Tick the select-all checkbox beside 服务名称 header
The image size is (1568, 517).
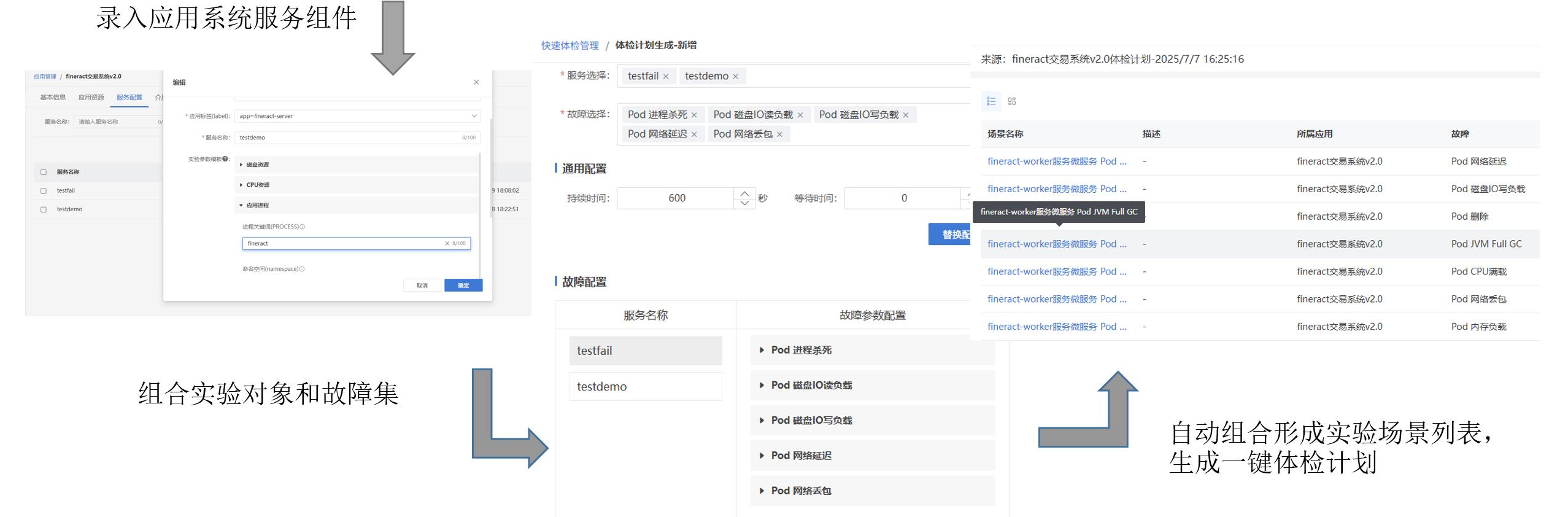coord(44,173)
